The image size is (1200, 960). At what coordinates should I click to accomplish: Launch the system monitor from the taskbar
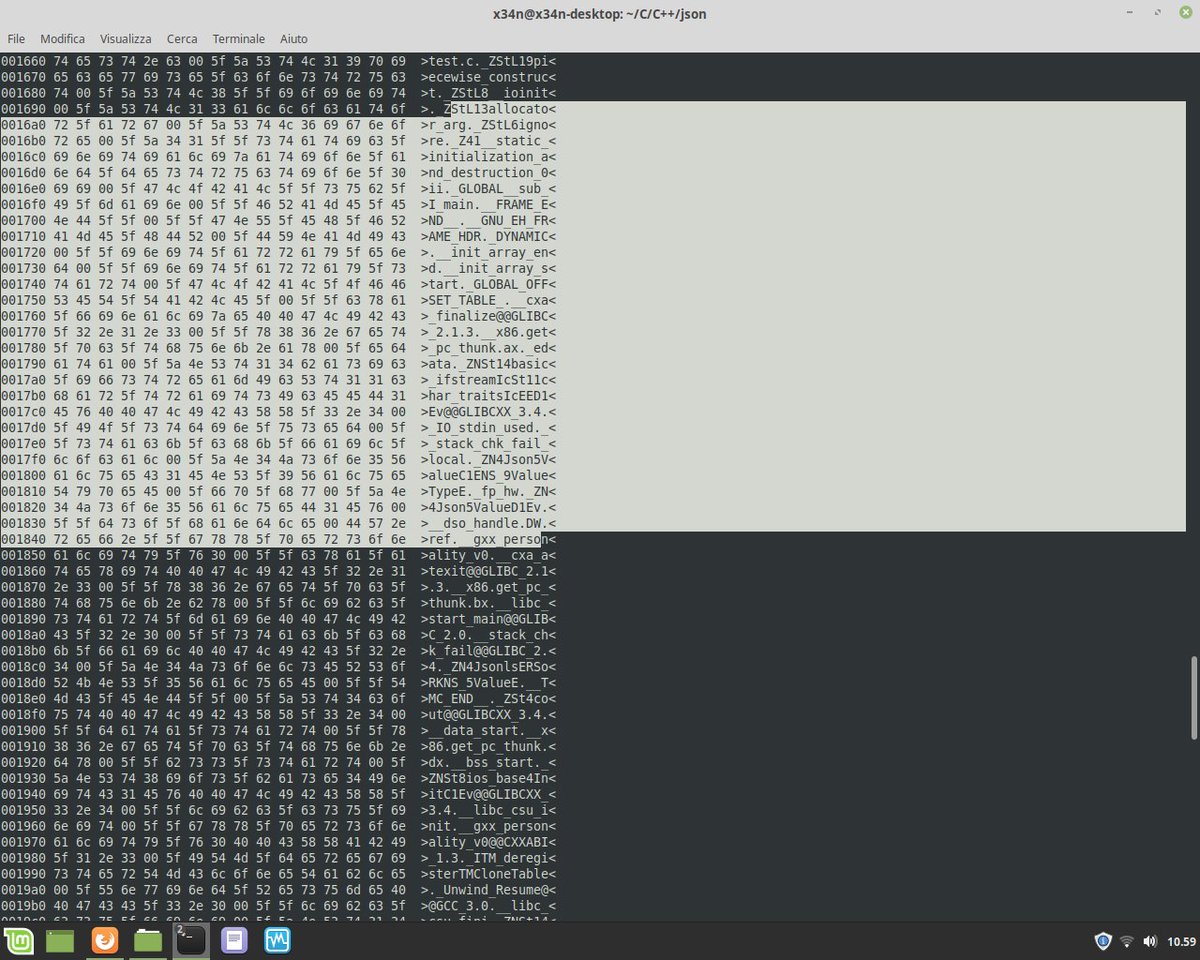point(277,940)
